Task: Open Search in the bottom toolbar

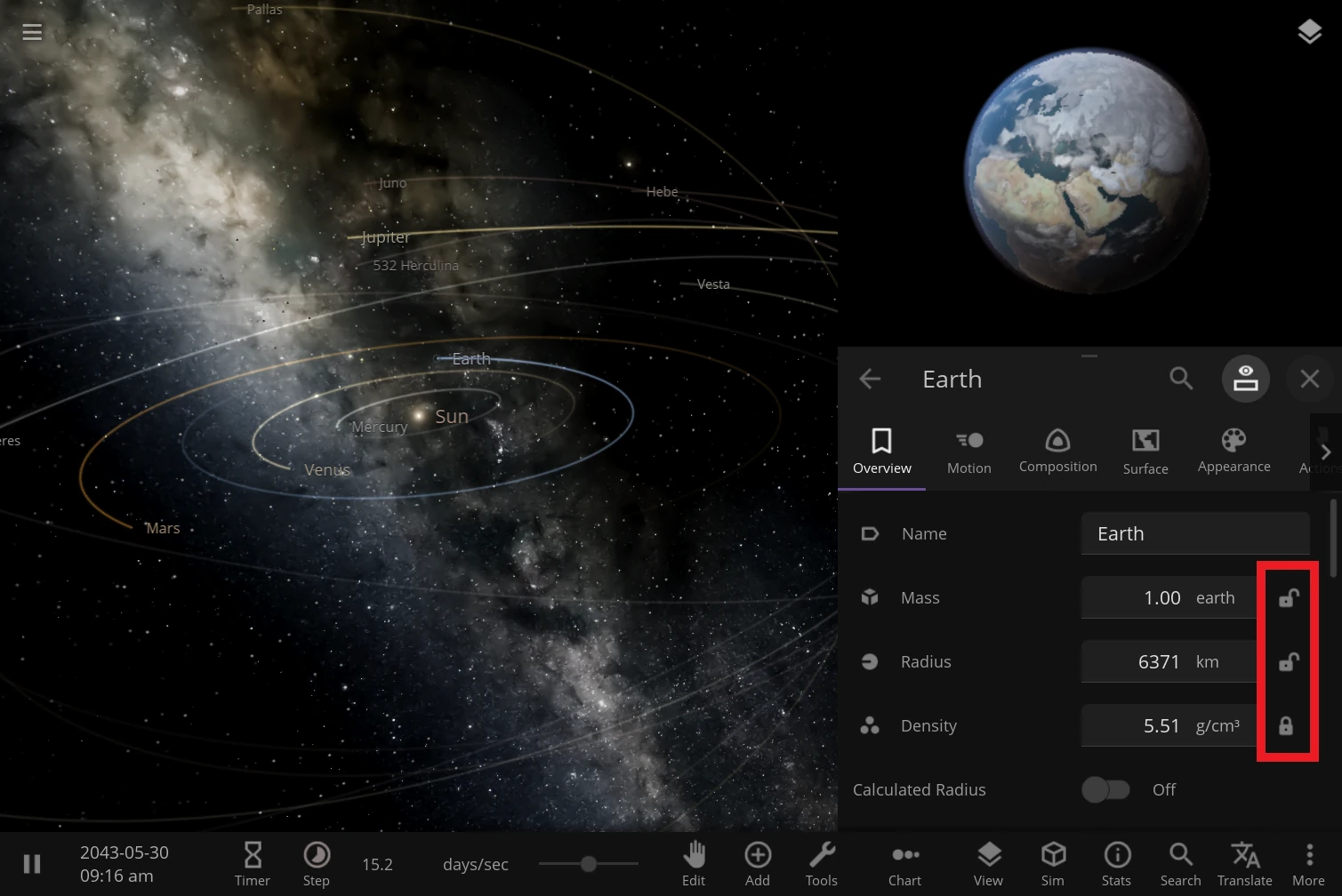Action: 1181,864
